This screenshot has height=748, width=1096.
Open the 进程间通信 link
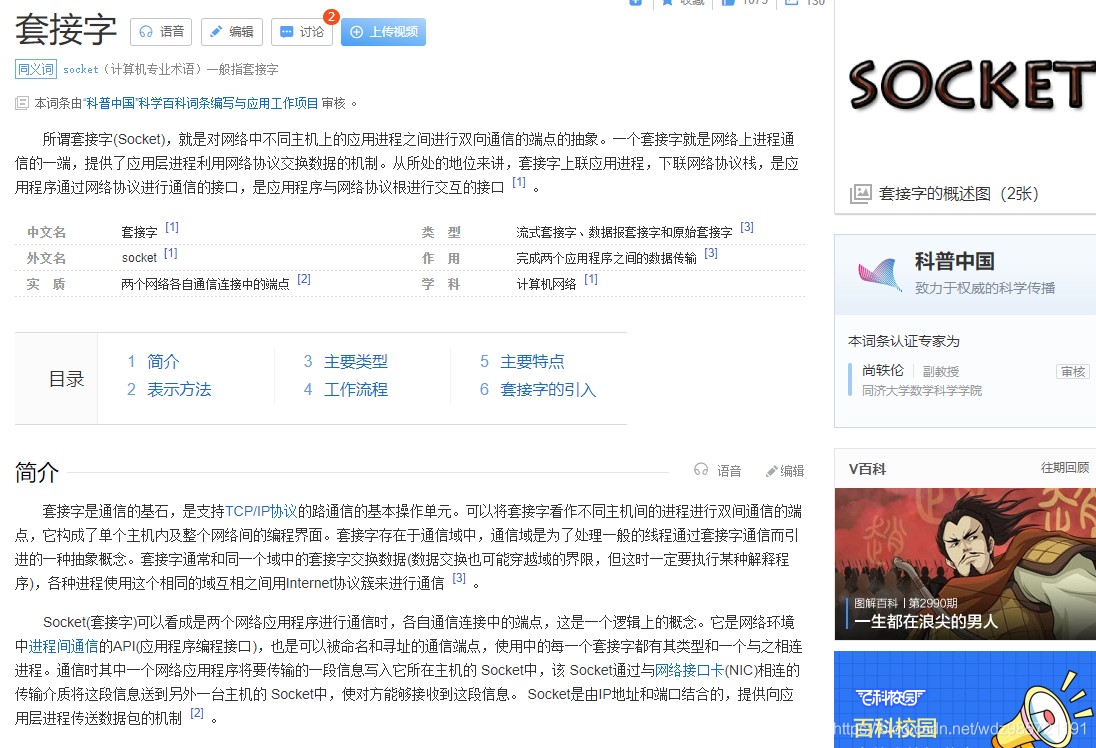click(x=64, y=647)
